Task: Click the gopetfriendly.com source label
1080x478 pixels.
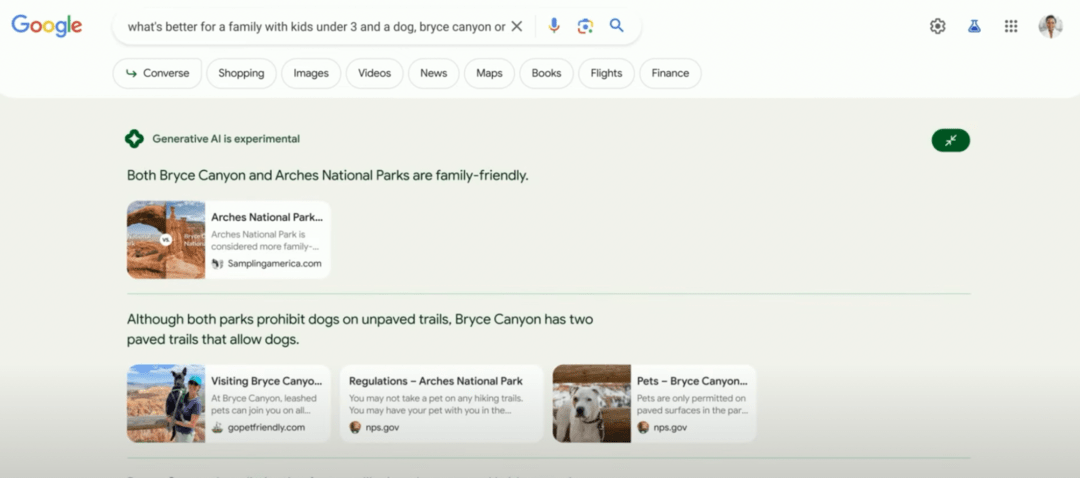Action: pos(266,428)
